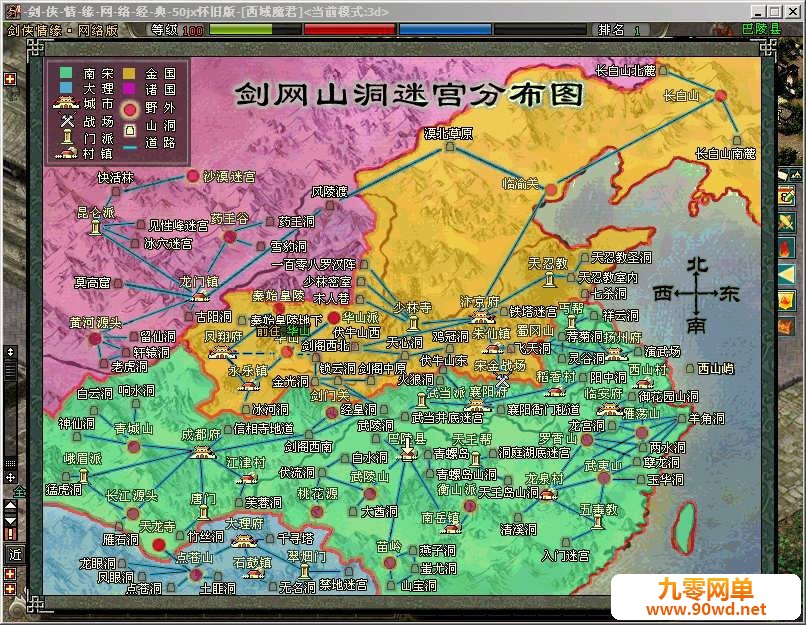Click the 一百零八罗汉阵 map label
The image size is (806, 625).
[x=314, y=265]
